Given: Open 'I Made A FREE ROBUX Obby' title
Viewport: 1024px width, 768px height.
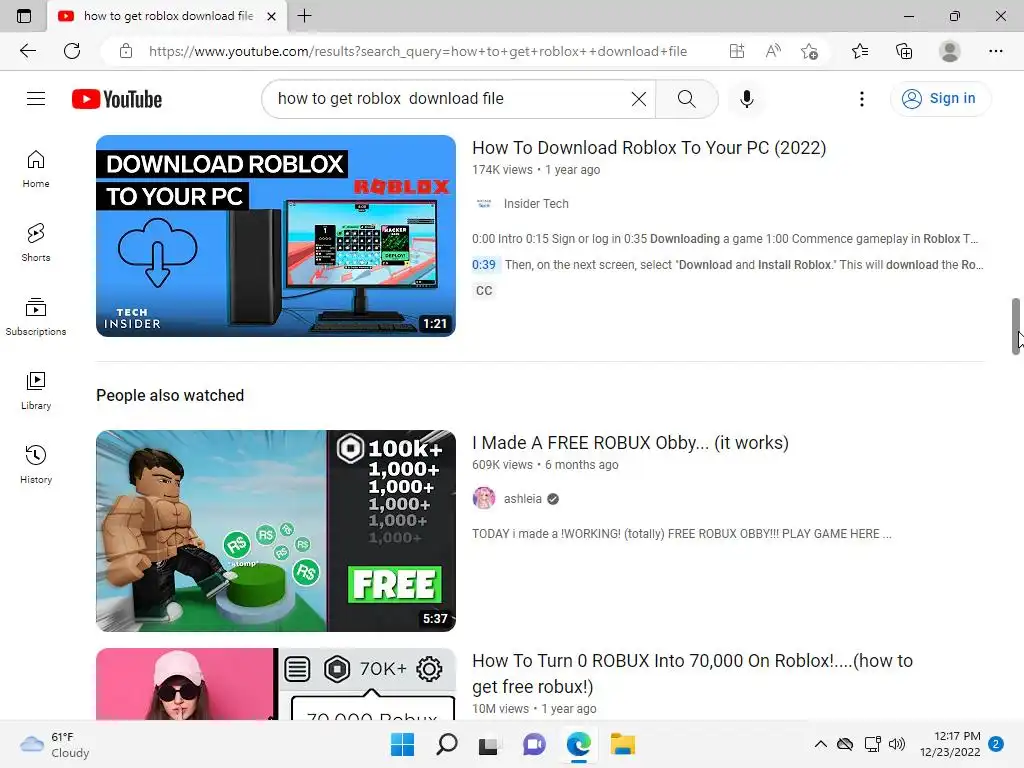Looking at the screenshot, I should [x=630, y=443].
